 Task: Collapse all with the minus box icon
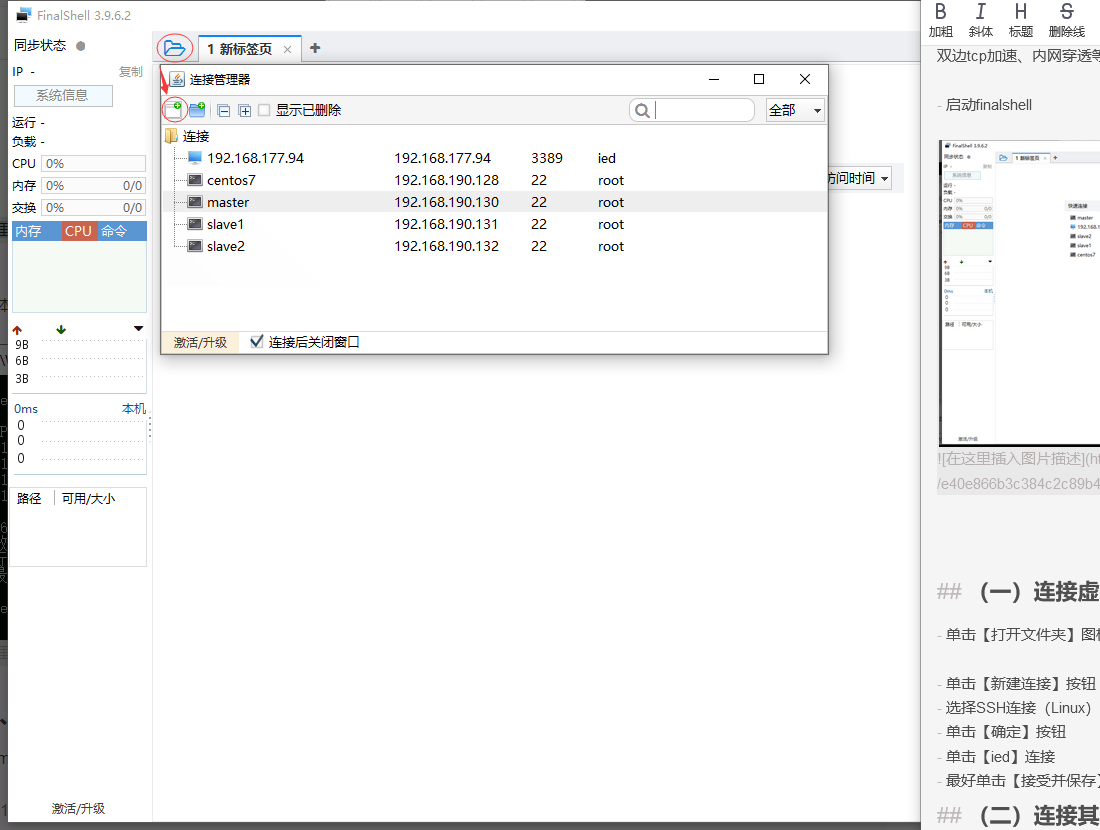pos(224,111)
